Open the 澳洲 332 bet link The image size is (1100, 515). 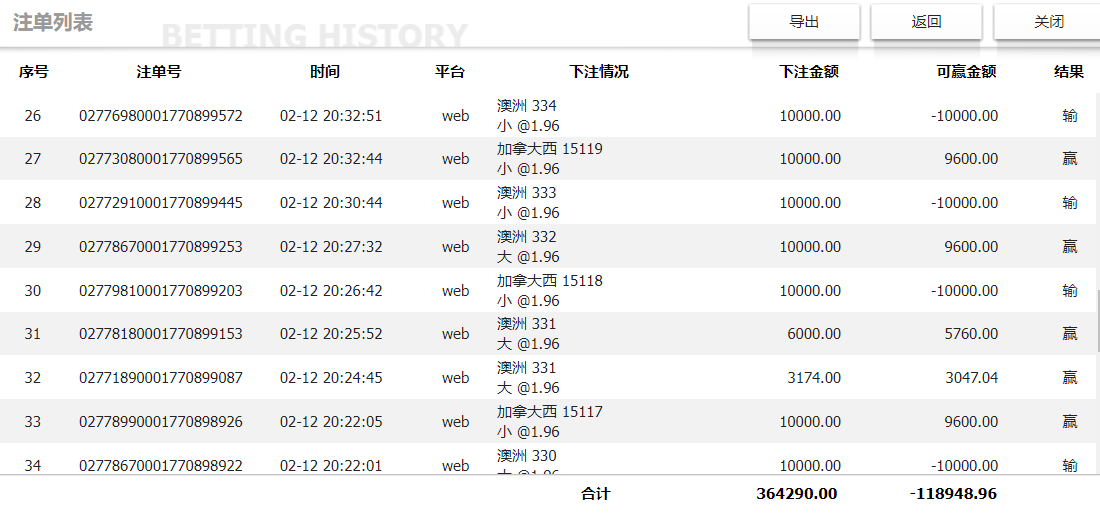(x=527, y=237)
